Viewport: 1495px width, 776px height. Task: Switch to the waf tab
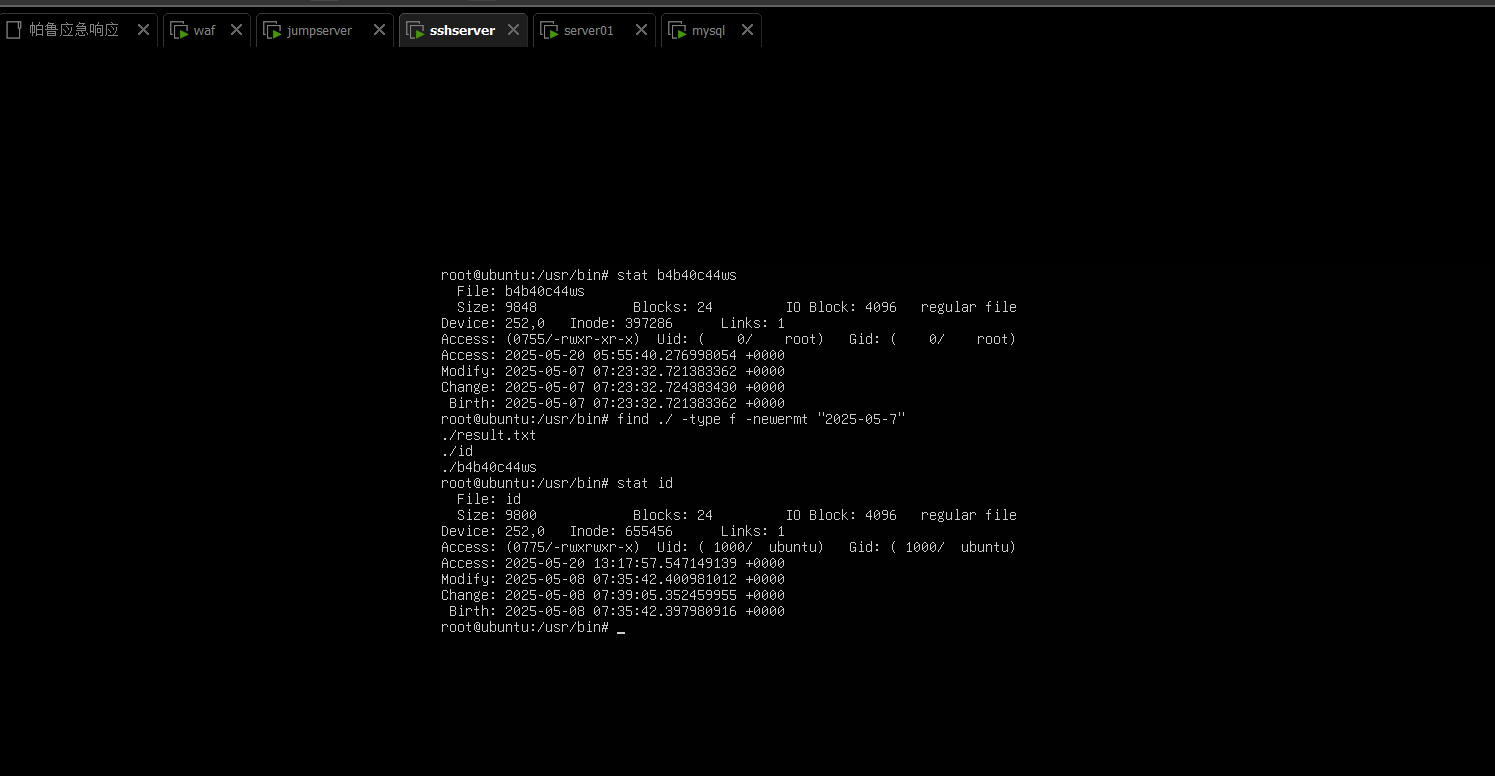[204, 31]
